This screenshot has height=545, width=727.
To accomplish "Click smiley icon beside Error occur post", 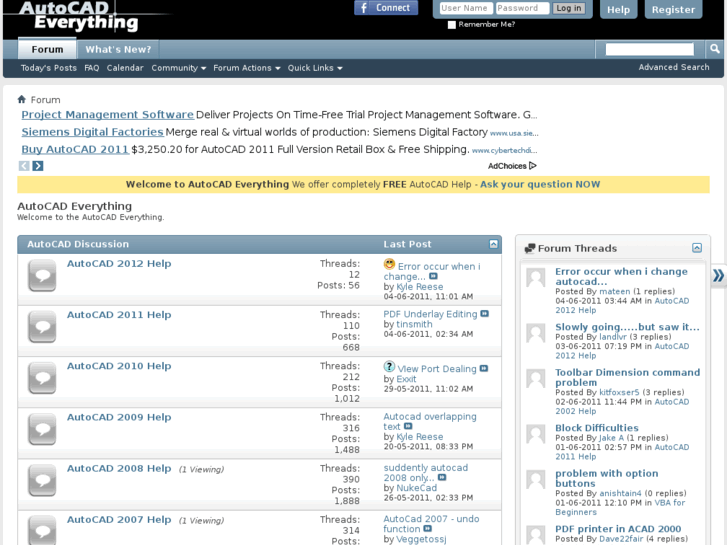I will (389, 264).
